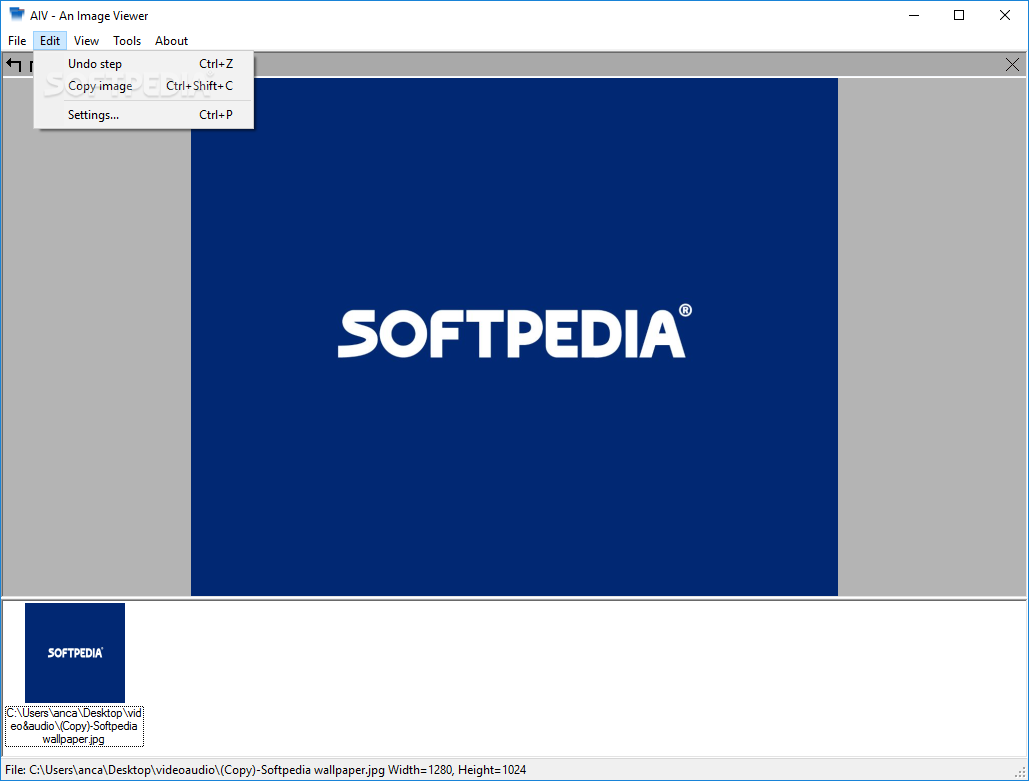Open Settings... from Edit menu
This screenshot has height=781, width=1029.
coord(144,115)
